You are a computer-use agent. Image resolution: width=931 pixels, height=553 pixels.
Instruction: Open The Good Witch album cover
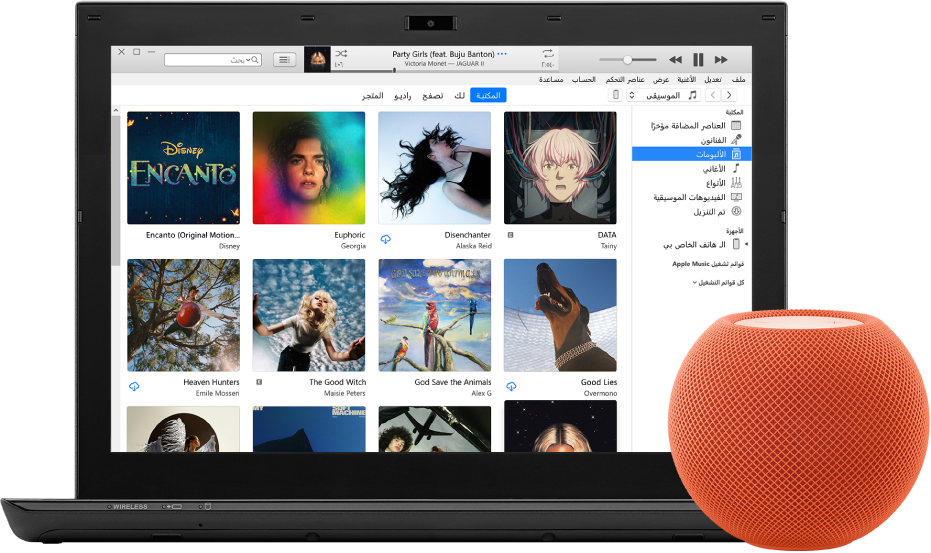(x=309, y=315)
